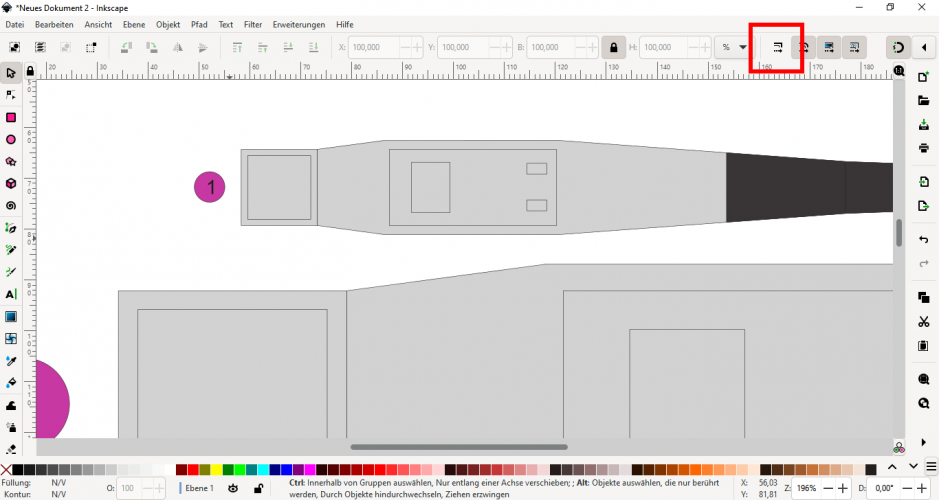Toggle snapping on or off
Image resolution: width=939 pixels, height=500 pixels.
(x=898, y=47)
